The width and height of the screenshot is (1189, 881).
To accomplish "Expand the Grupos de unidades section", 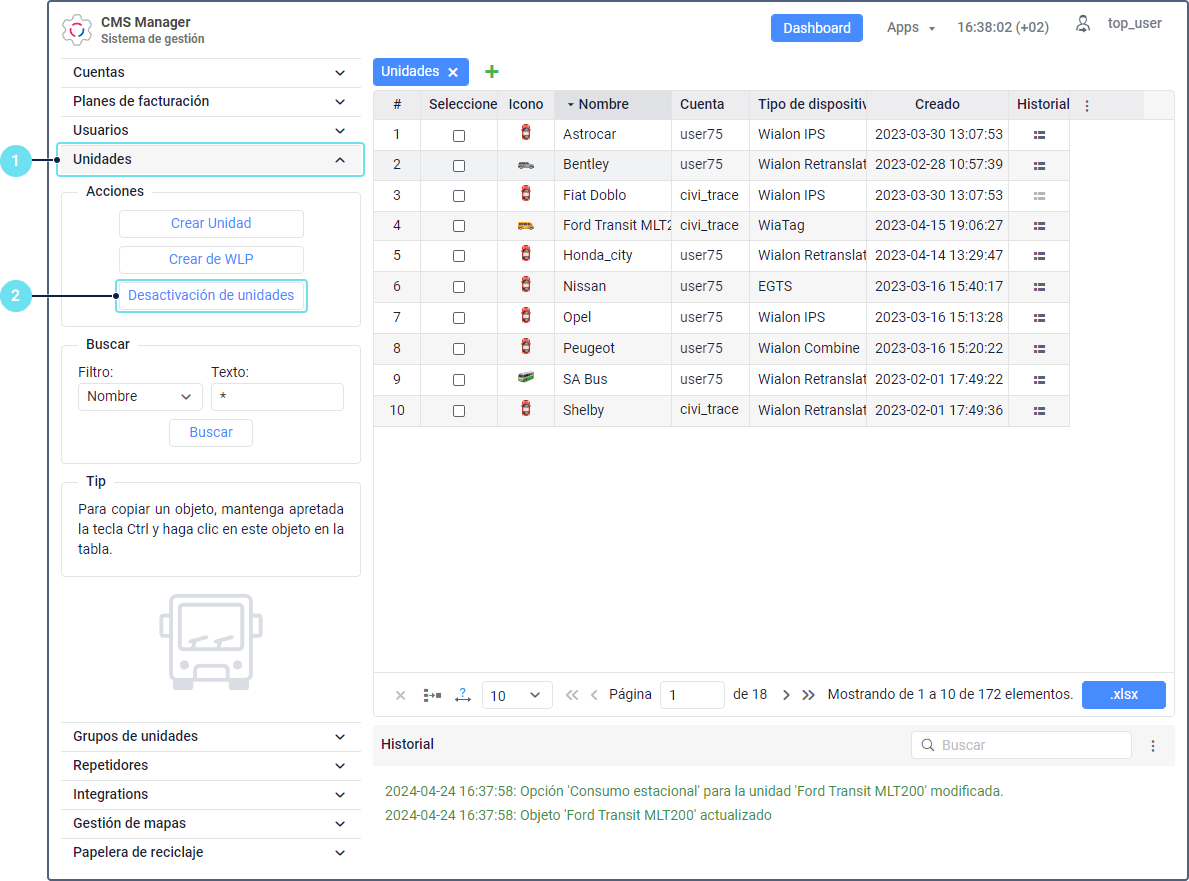I will point(210,737).
